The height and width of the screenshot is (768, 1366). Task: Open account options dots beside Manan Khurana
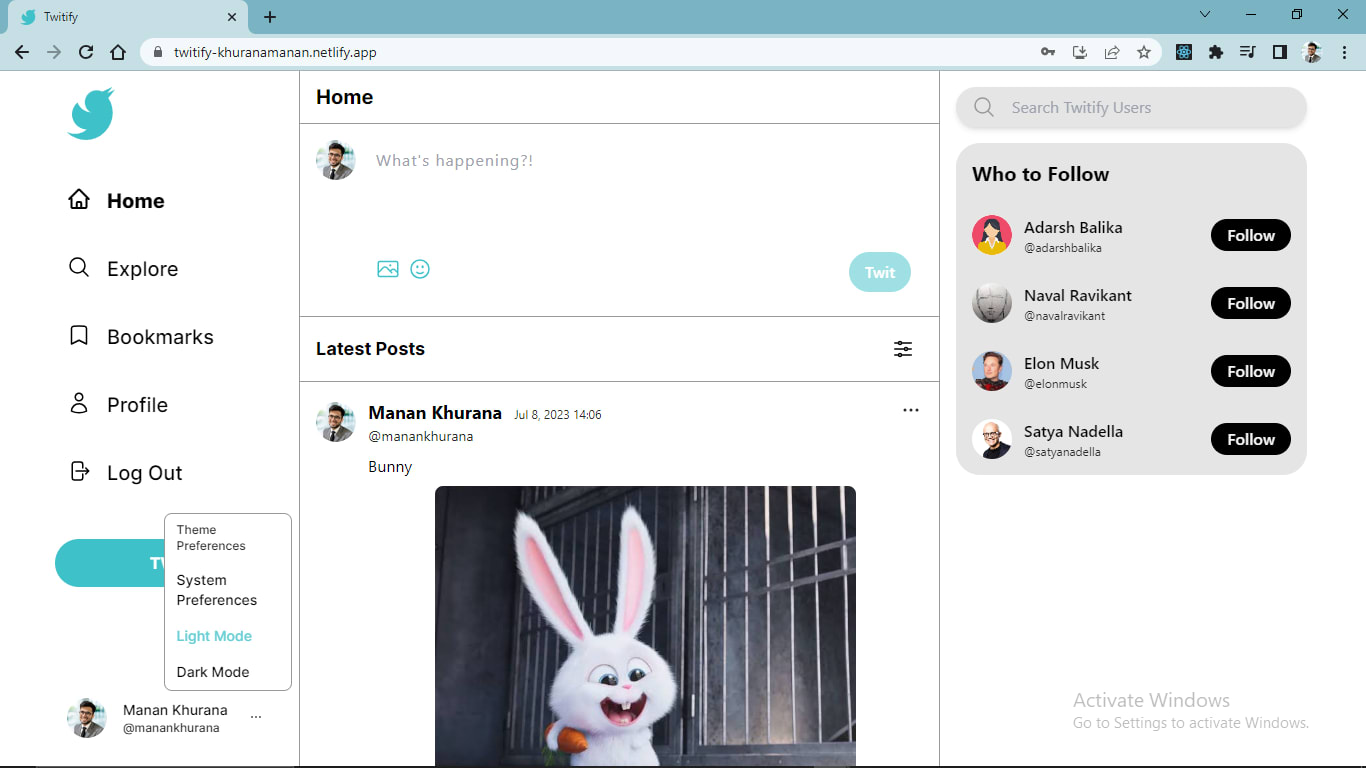[256, 717]
